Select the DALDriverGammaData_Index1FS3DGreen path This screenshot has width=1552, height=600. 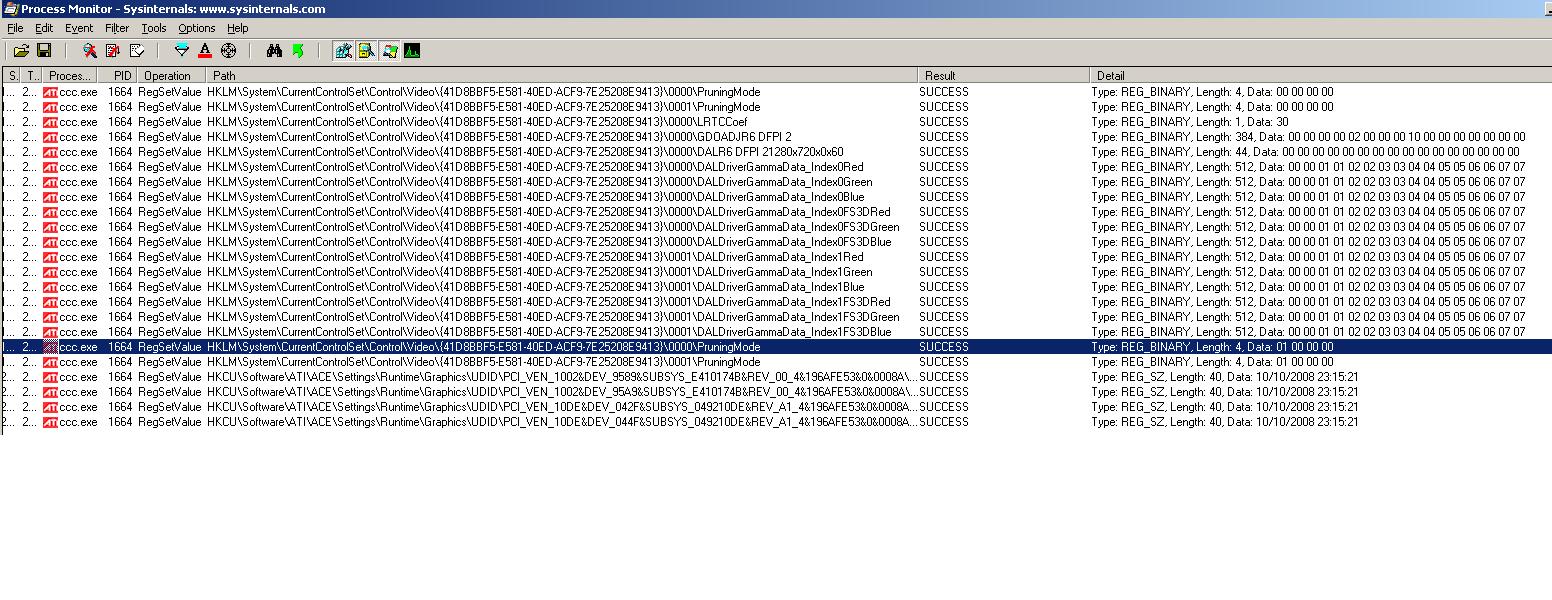tap(553, 317)
